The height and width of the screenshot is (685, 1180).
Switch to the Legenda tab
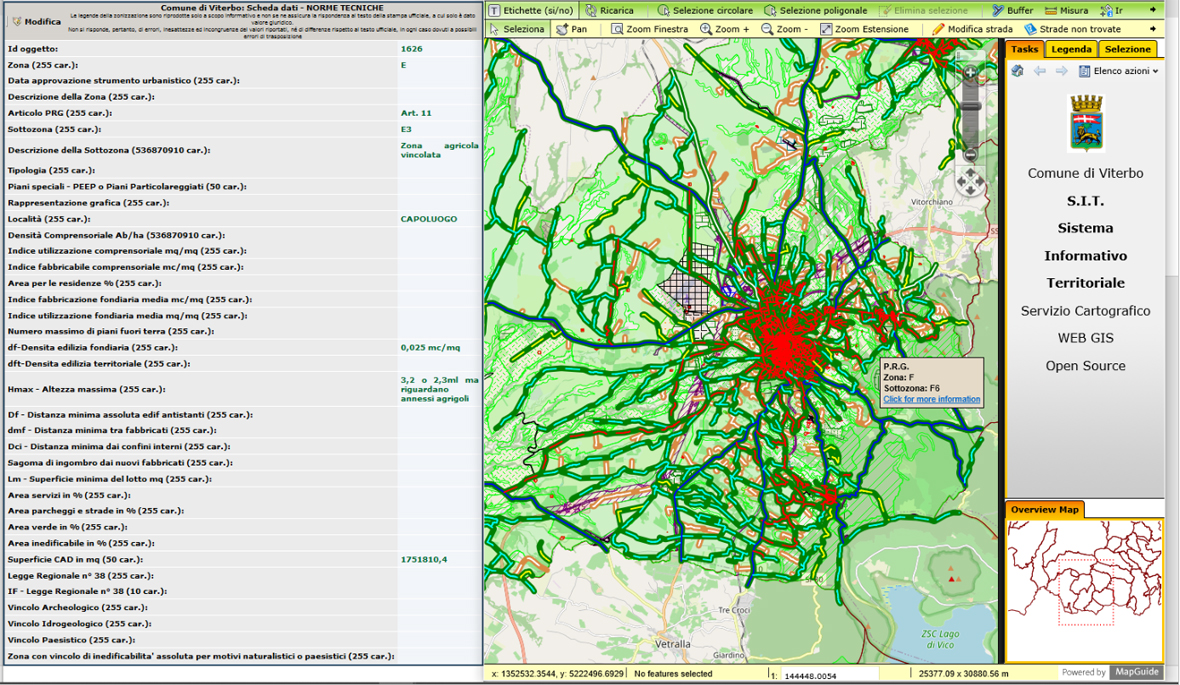tap(1071, 49)
